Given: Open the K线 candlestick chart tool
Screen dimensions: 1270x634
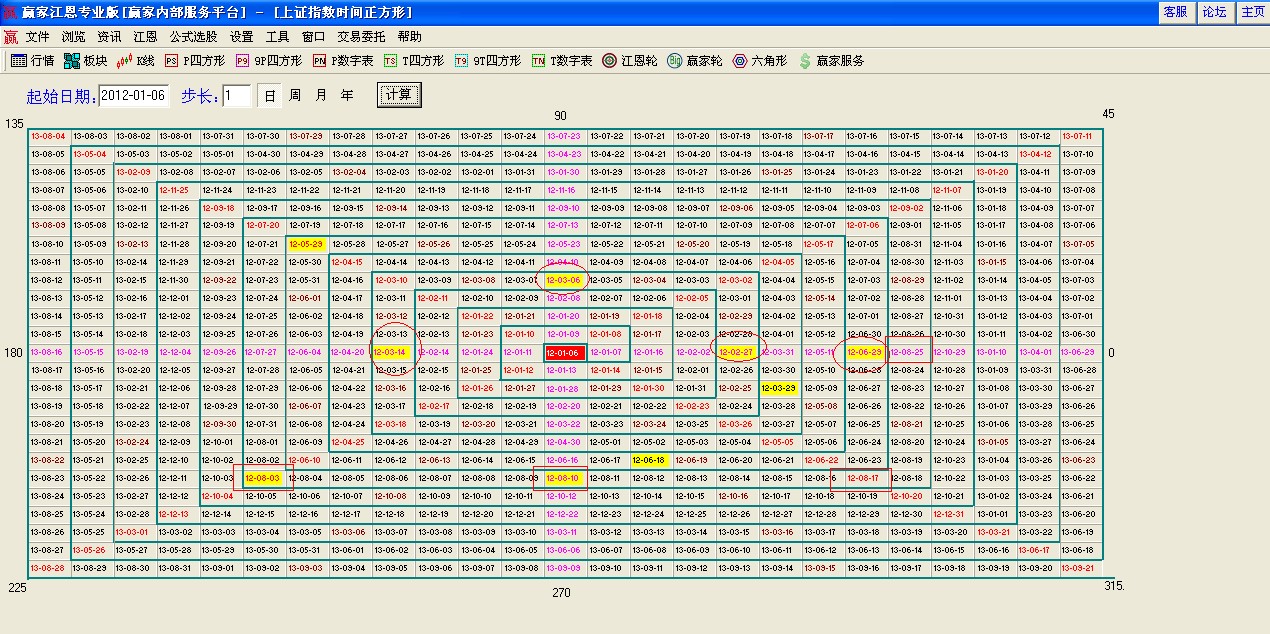Looking at the screenshot, I should 136,60.
